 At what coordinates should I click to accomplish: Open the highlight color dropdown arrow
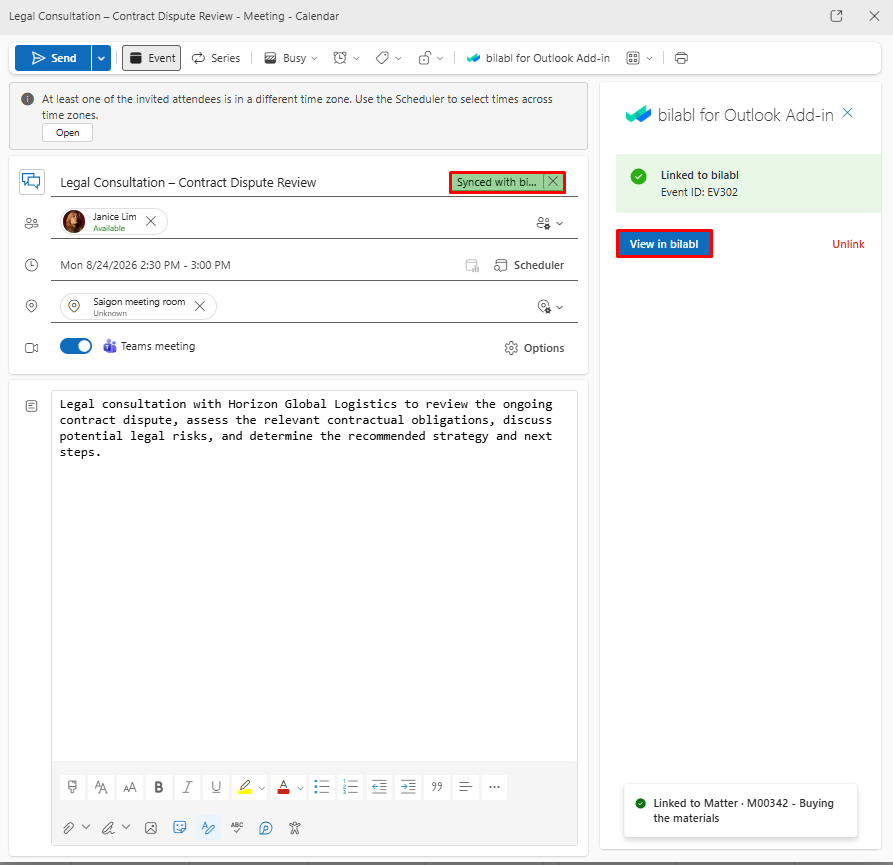(262, 788)
